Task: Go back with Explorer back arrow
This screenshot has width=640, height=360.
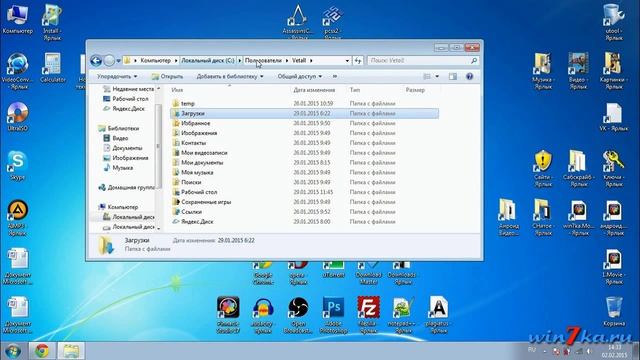Action: tap(96, 61)
